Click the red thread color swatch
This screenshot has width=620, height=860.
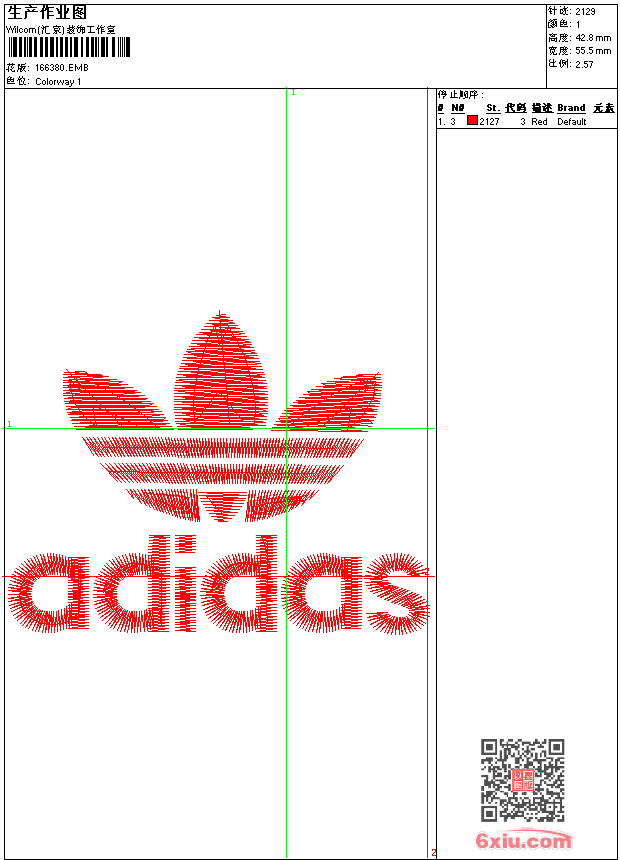click(x=472, y=121)
